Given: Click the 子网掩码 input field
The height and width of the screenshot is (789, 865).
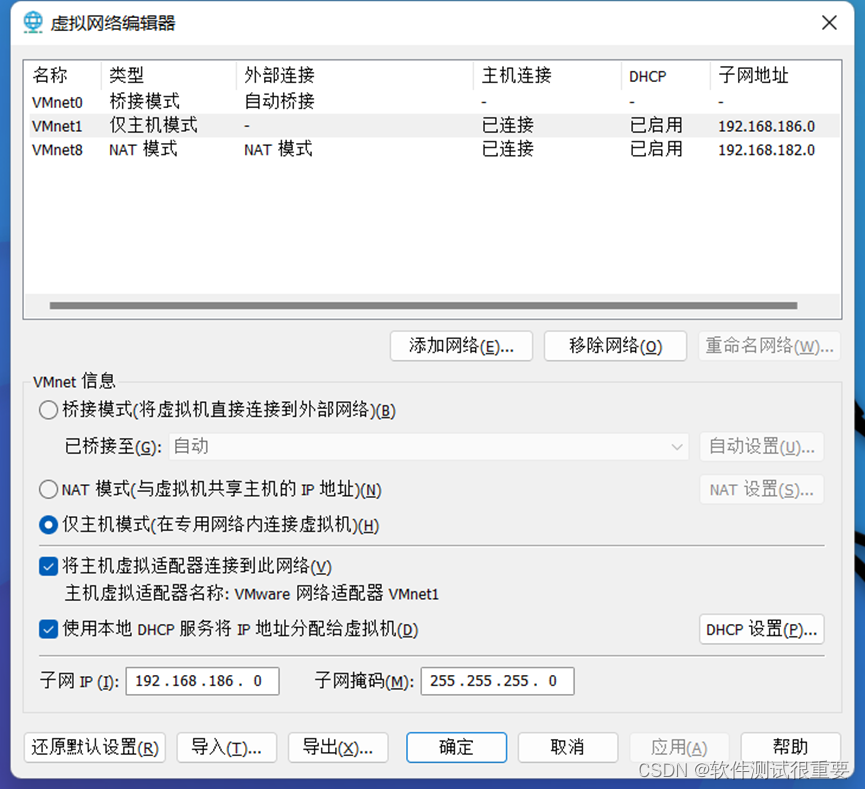Looking at the screenshot, I should tap(498, 681).
